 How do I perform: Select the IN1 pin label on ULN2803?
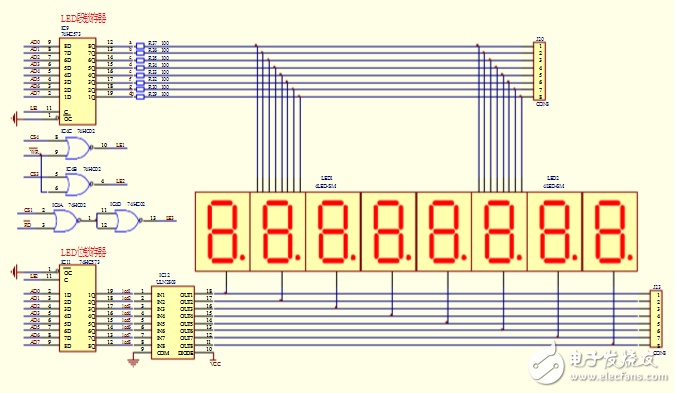pyautogui.click(x=160, y=295)
